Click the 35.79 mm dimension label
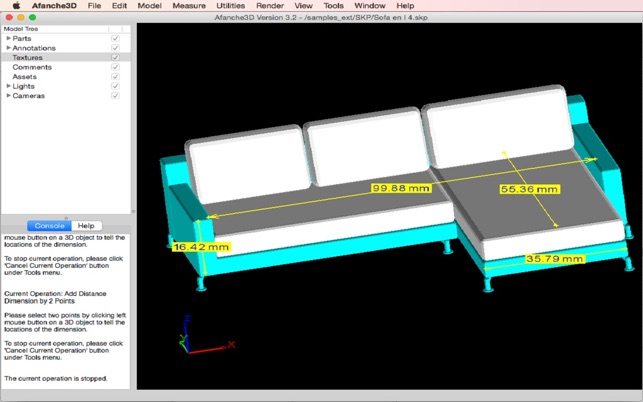The height and width of the screenshot is (402, 643). [555, 259]
